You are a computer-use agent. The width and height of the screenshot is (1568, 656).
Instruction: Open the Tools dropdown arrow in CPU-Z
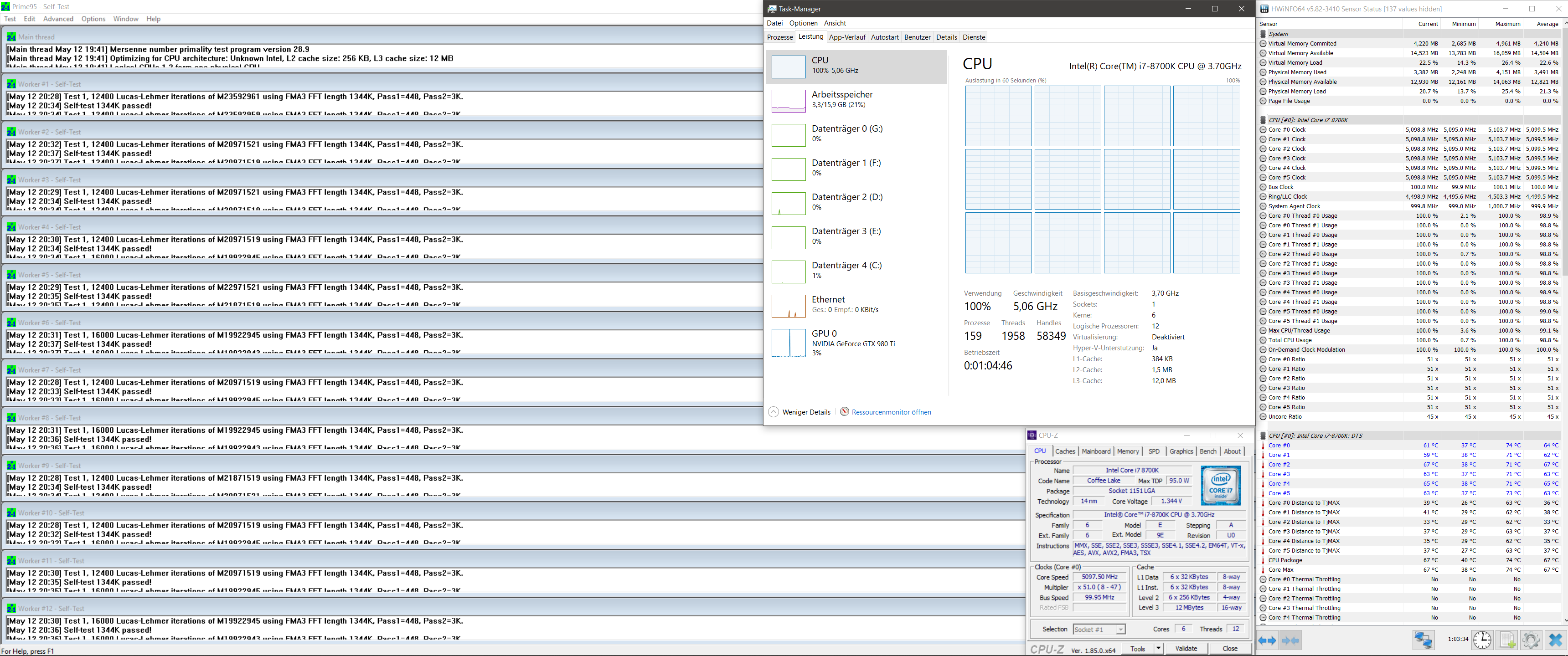1158,649
